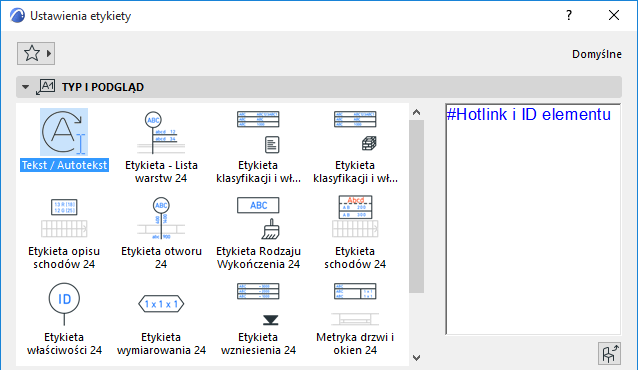The width and height of the screenshot is (638, 370).
Task: Choose the Etykieta wymiarowania 24 icon
Action: pos(161,304)
